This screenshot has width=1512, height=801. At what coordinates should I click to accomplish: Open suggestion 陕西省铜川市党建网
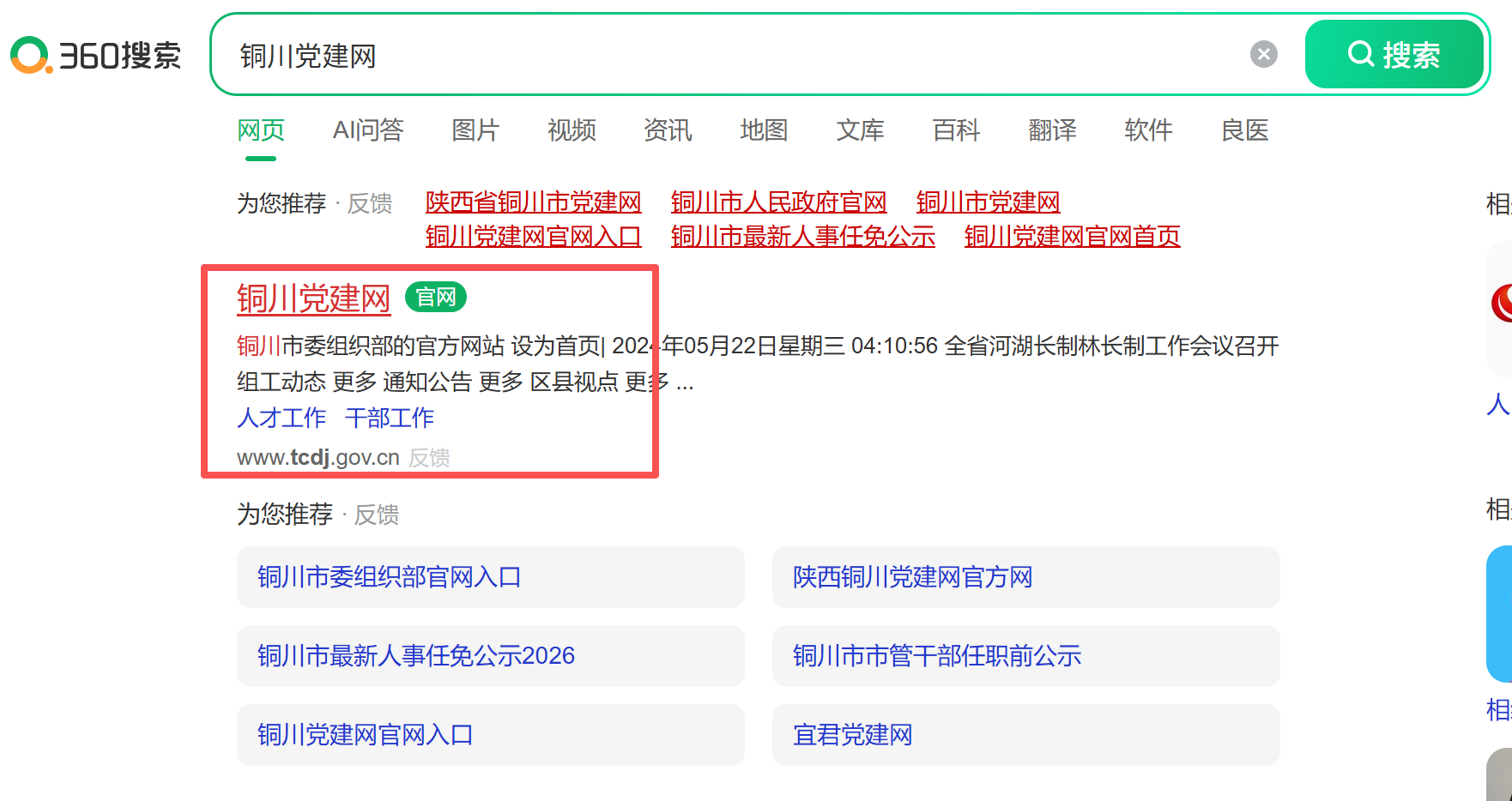tap(534, 202)
